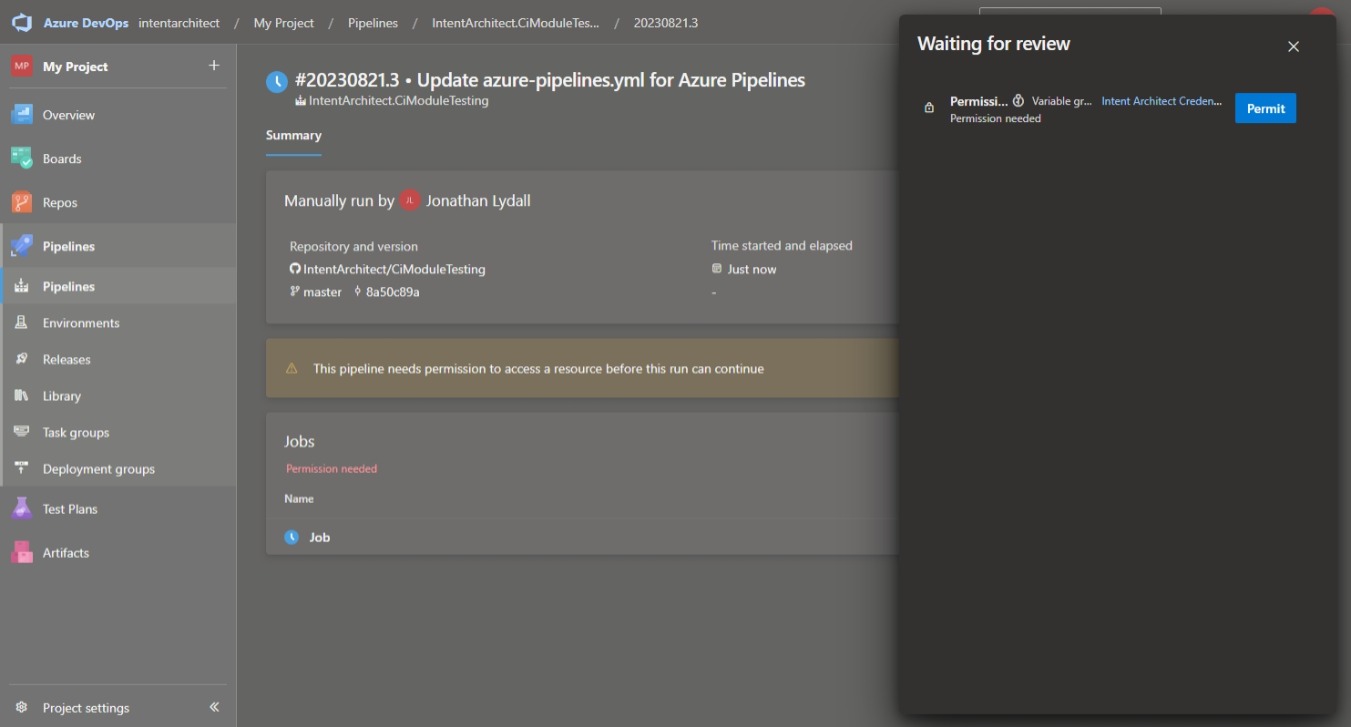The width and height of the screenshot is (1351, 727).
Task: Click commit hash 8a50c89a
Action: (393, 292)
